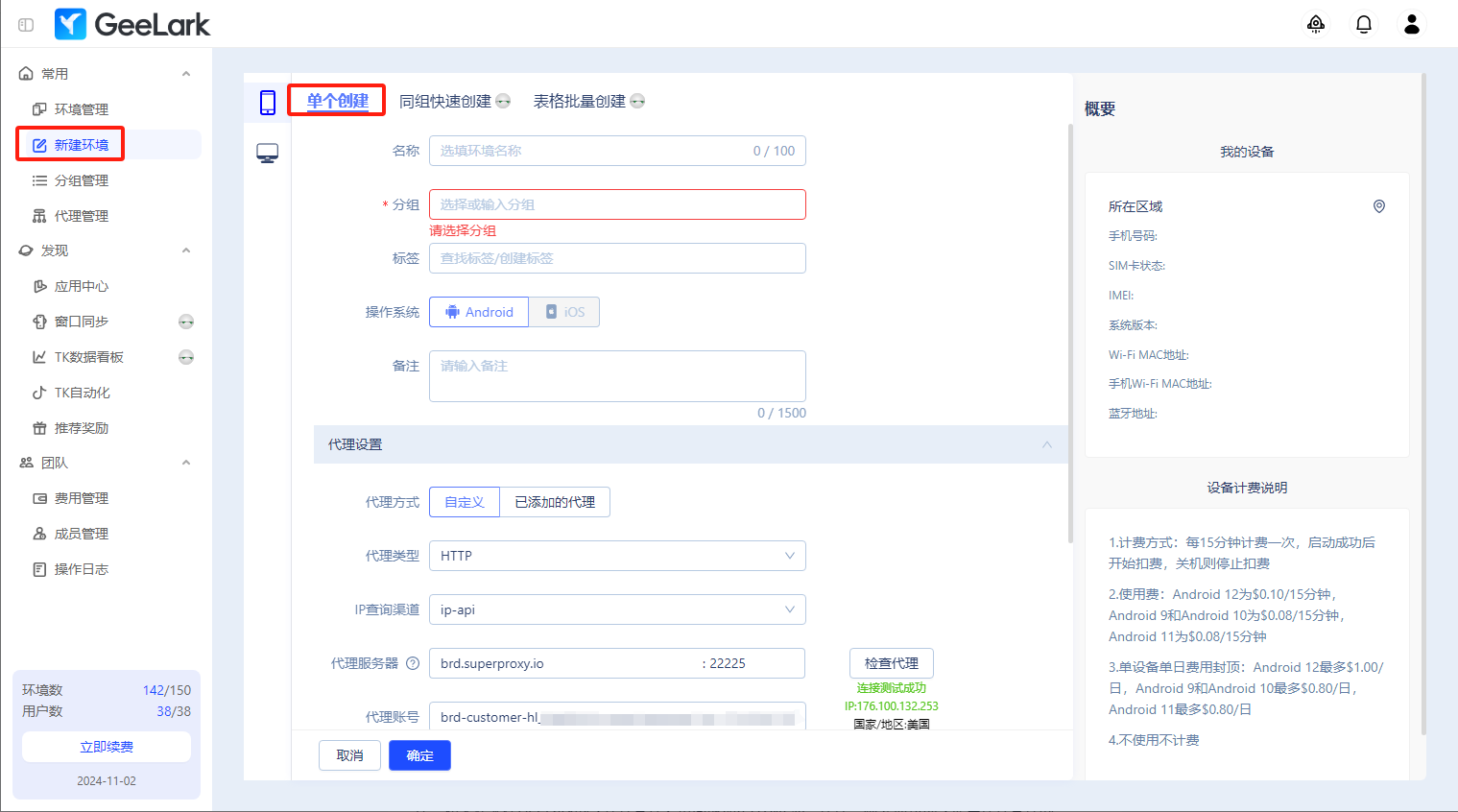Collapse the sidebar using the panel icon
Viewport: 1458px width, 812px height.
tap(26, 25)
